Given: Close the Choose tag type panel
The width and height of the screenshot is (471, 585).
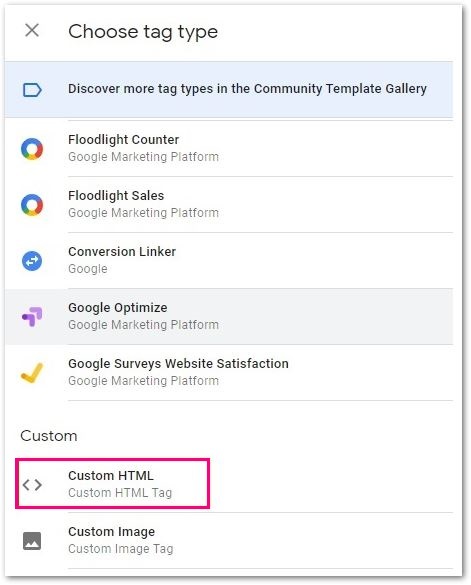Looking at the screenshot, I should click(x=32, y=31).
